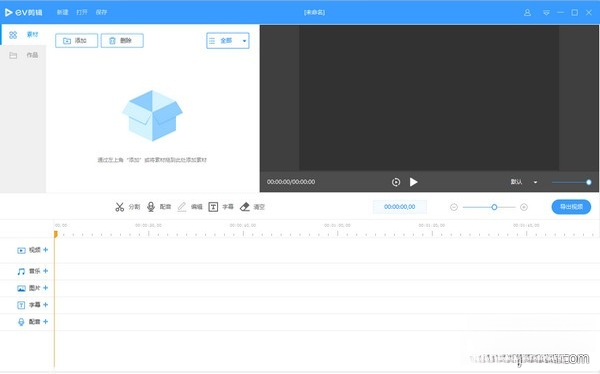This screenshot has height=374, width=600.
Task: Expand the 默认 (Default) preview dropdown
Action: tap(524, 182)
